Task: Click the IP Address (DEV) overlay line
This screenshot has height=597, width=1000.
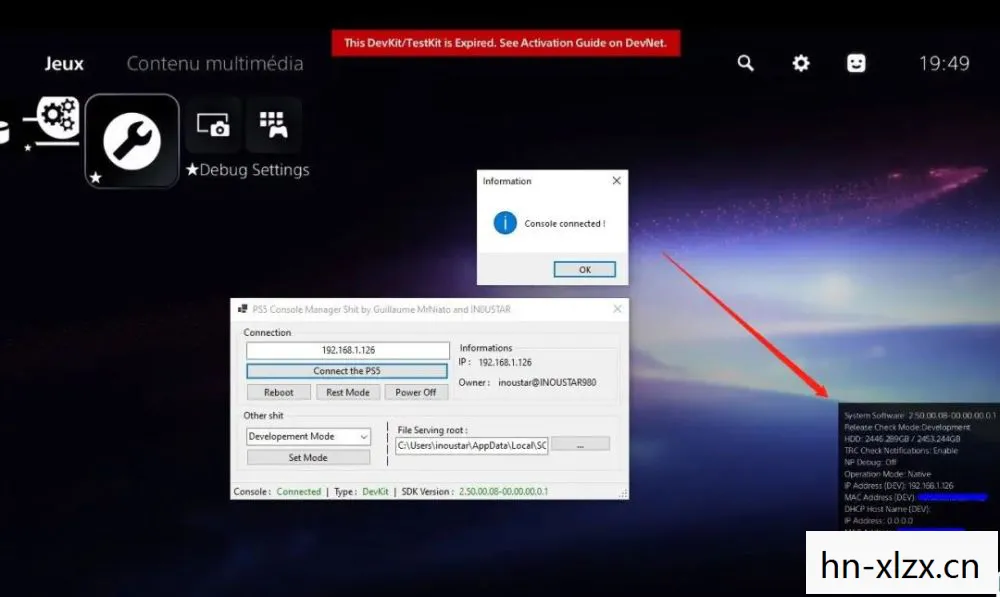Action: point(899,485)
